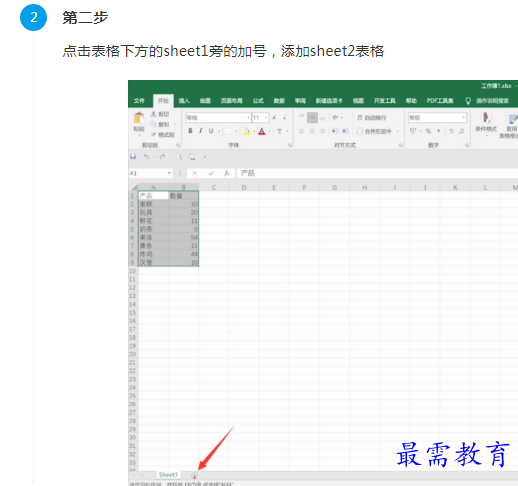The image size is (518, 486).
Task: Toggle Underline formatting
Action: pos(211,131)
